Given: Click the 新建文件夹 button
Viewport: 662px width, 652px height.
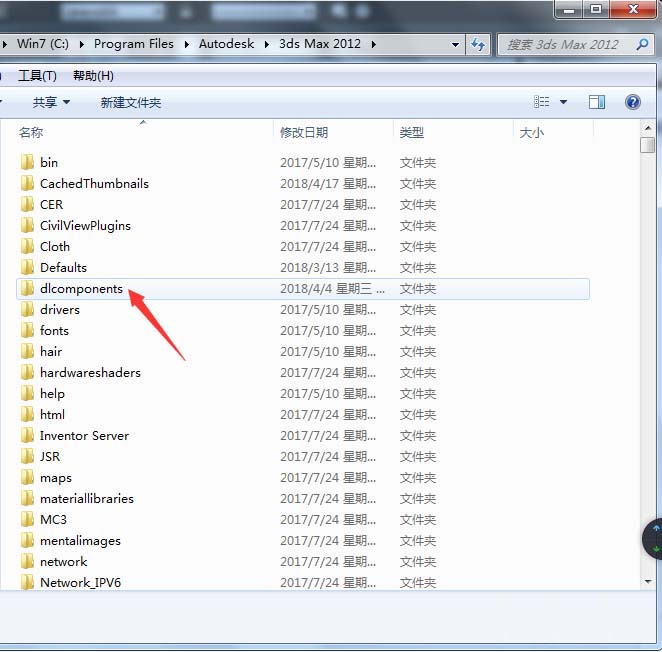Looking at the screenshot, I should click(x=131, y=103).
